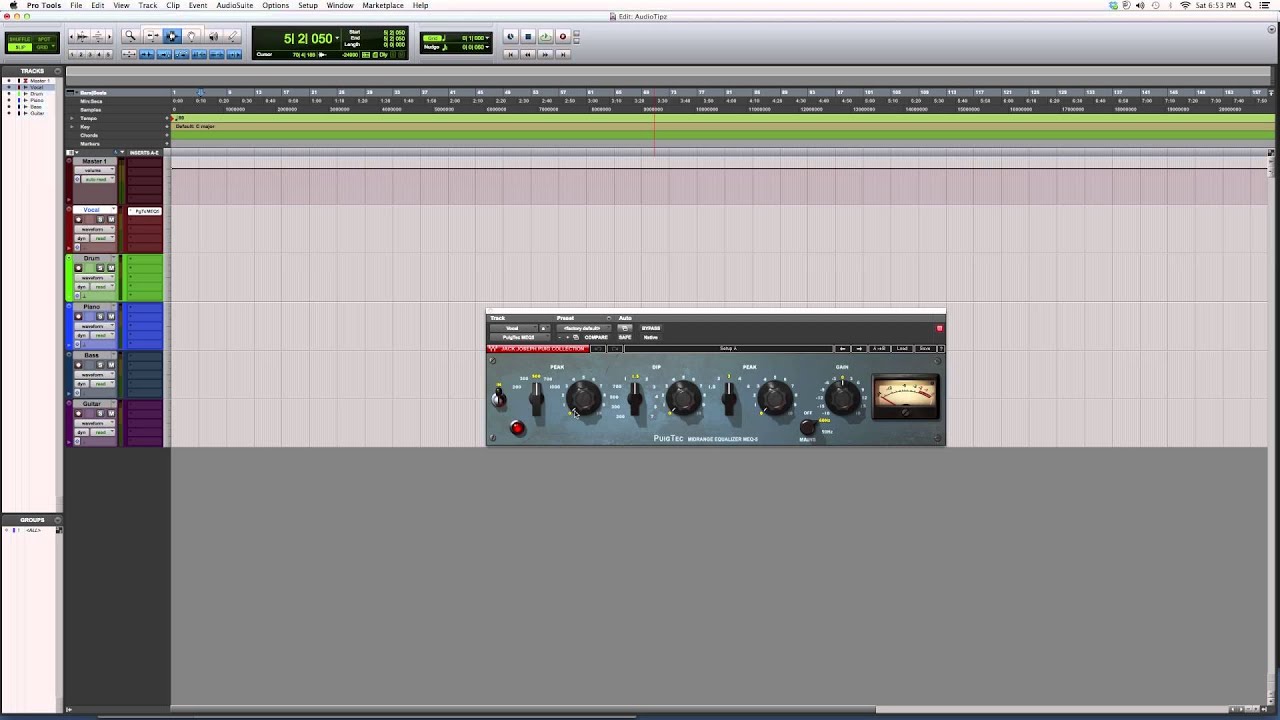Enable Spot edit mode
The width and height of the screenshot is (1280, 720).
(x=44, y=39)
